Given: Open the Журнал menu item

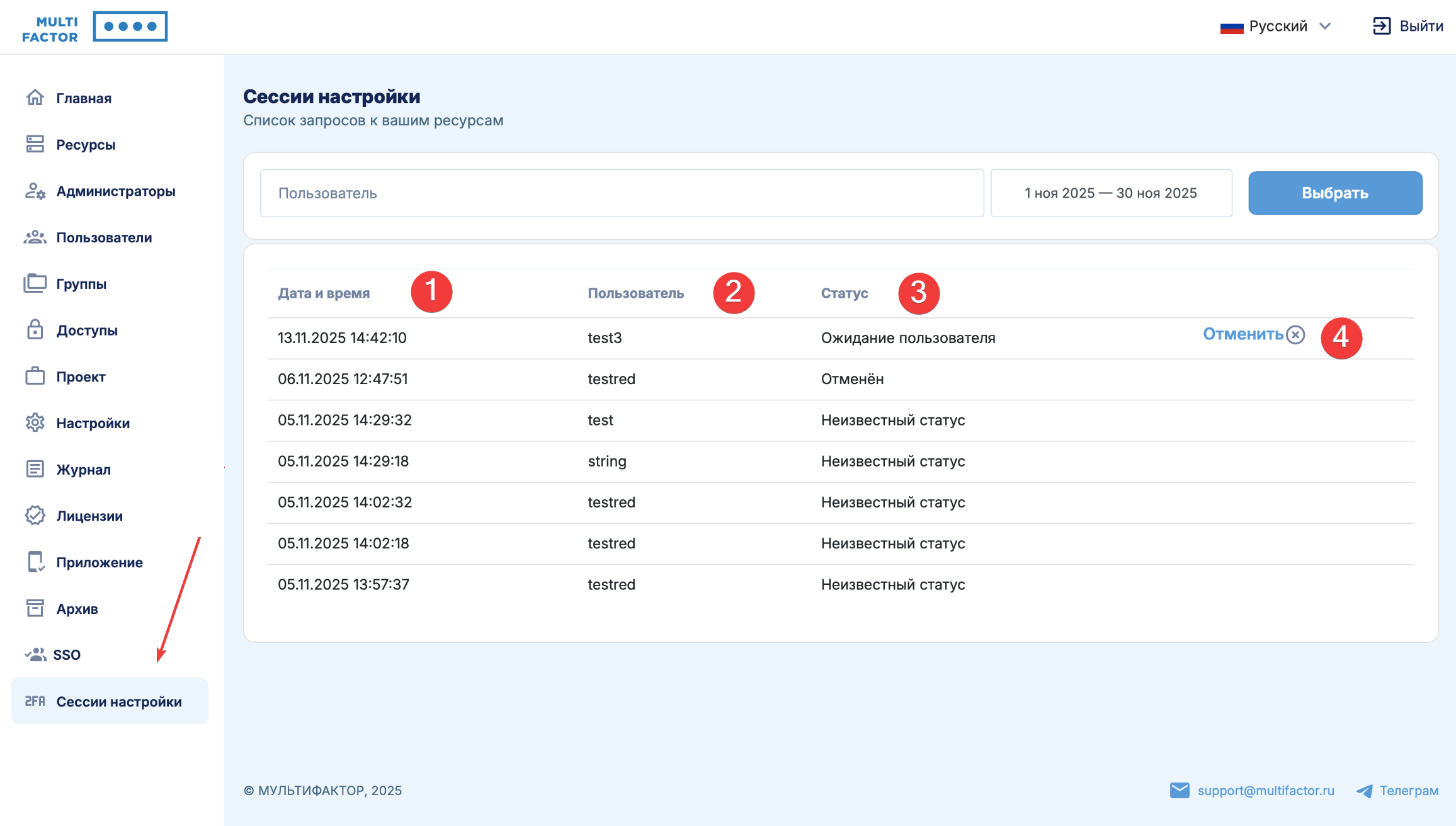Looking at the screenshot, I should pos(83,470).
